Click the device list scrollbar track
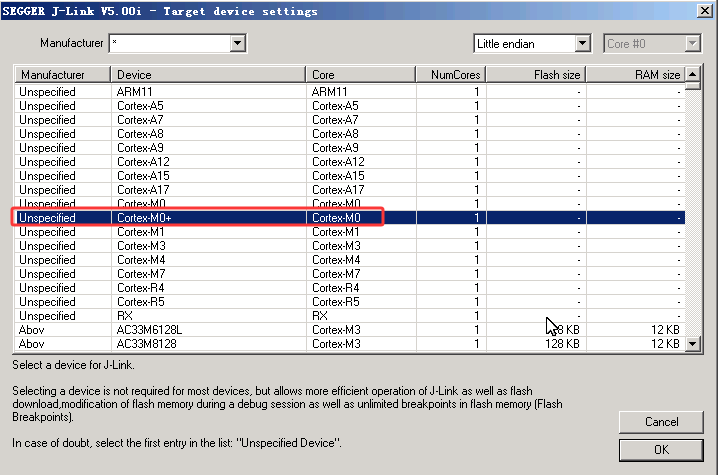Viewport: 718px width, 475px height. coord(693,213)
